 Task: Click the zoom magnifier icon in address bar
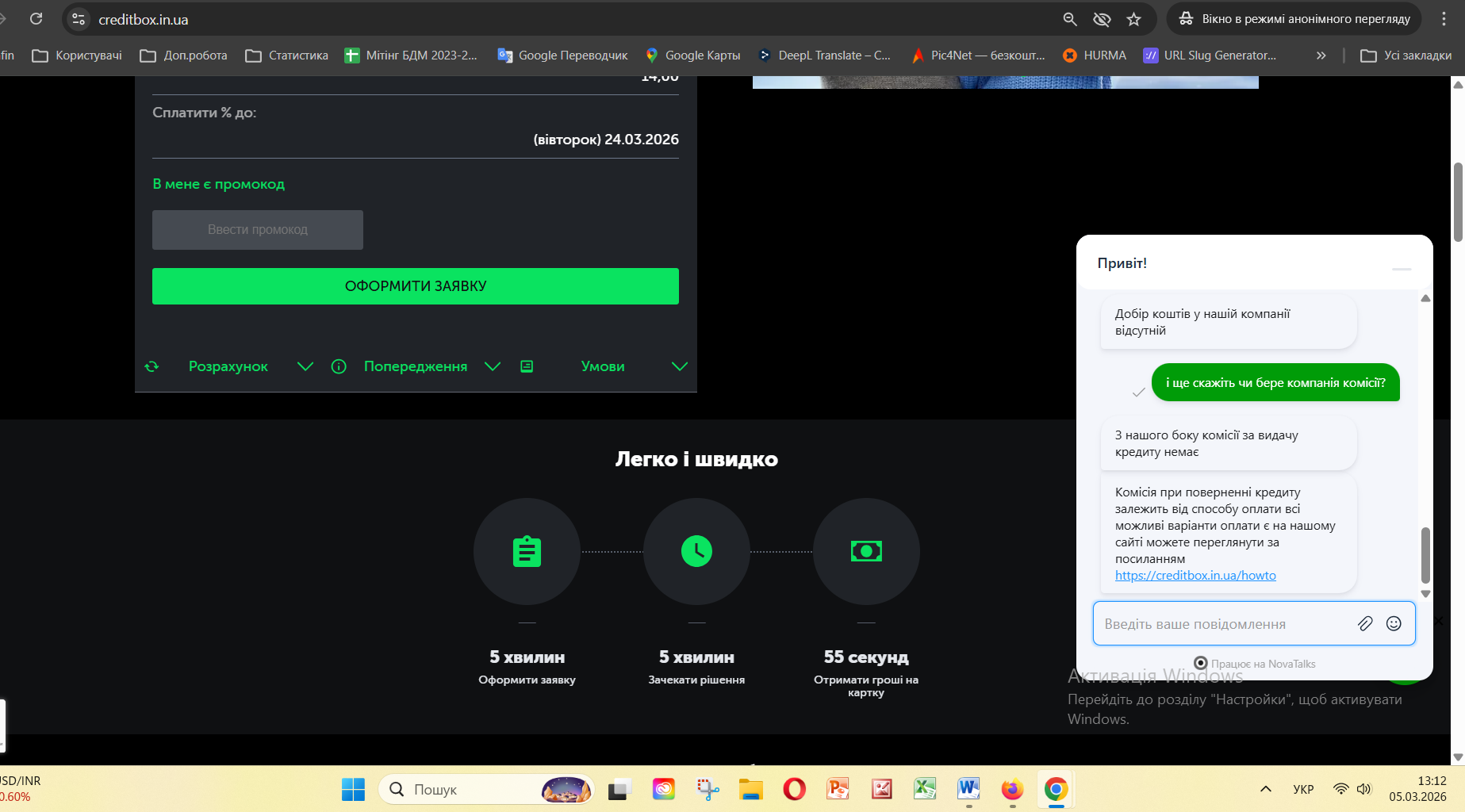click(x=1070, y=19)
